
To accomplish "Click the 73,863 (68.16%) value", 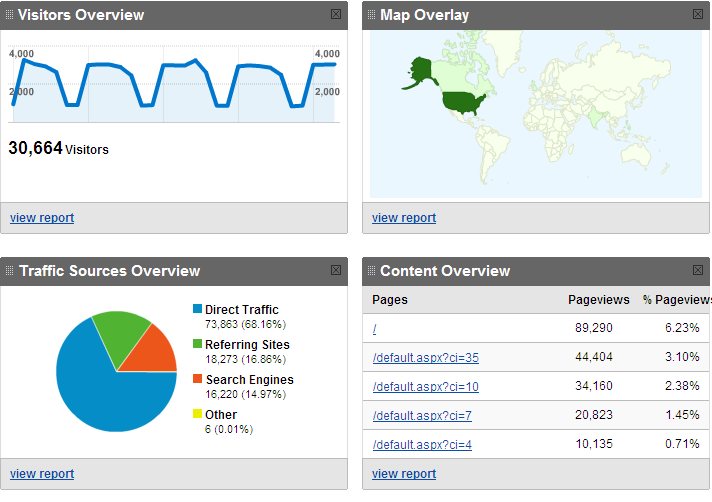I will [x=245, y=325].
